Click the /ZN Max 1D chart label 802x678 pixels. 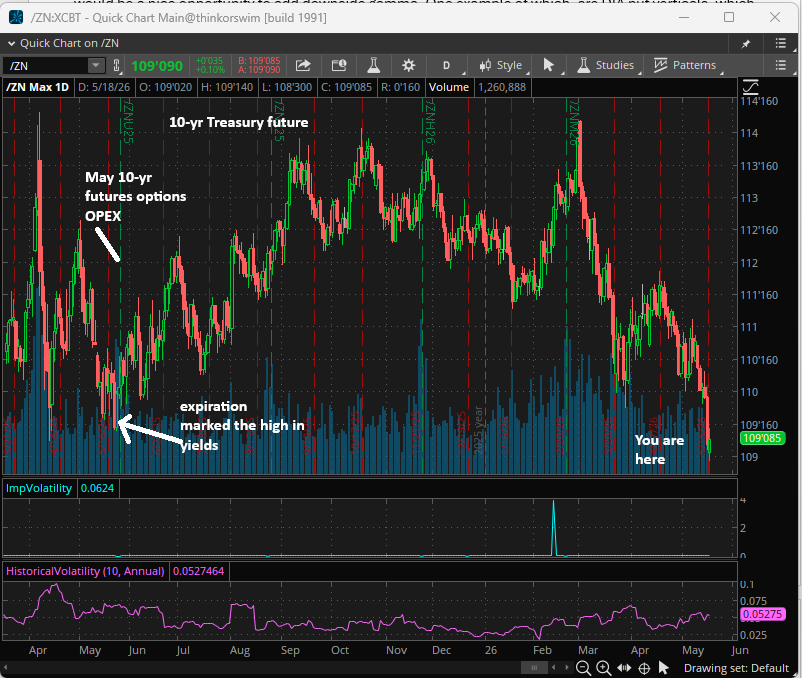point(37,87)
